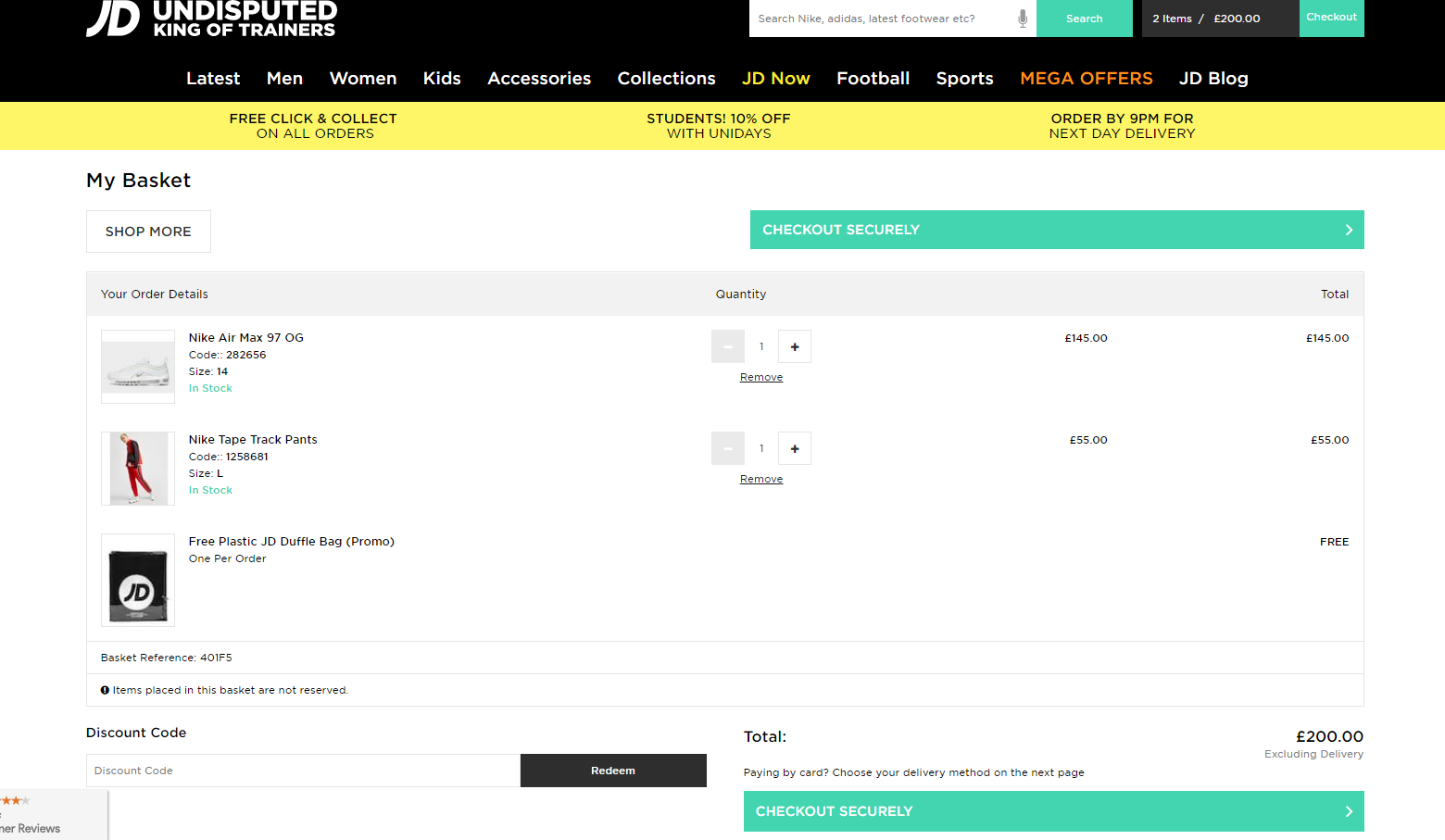Click the My Basket heading
This screenshot has width=1445, height=840.
point(139,181)
